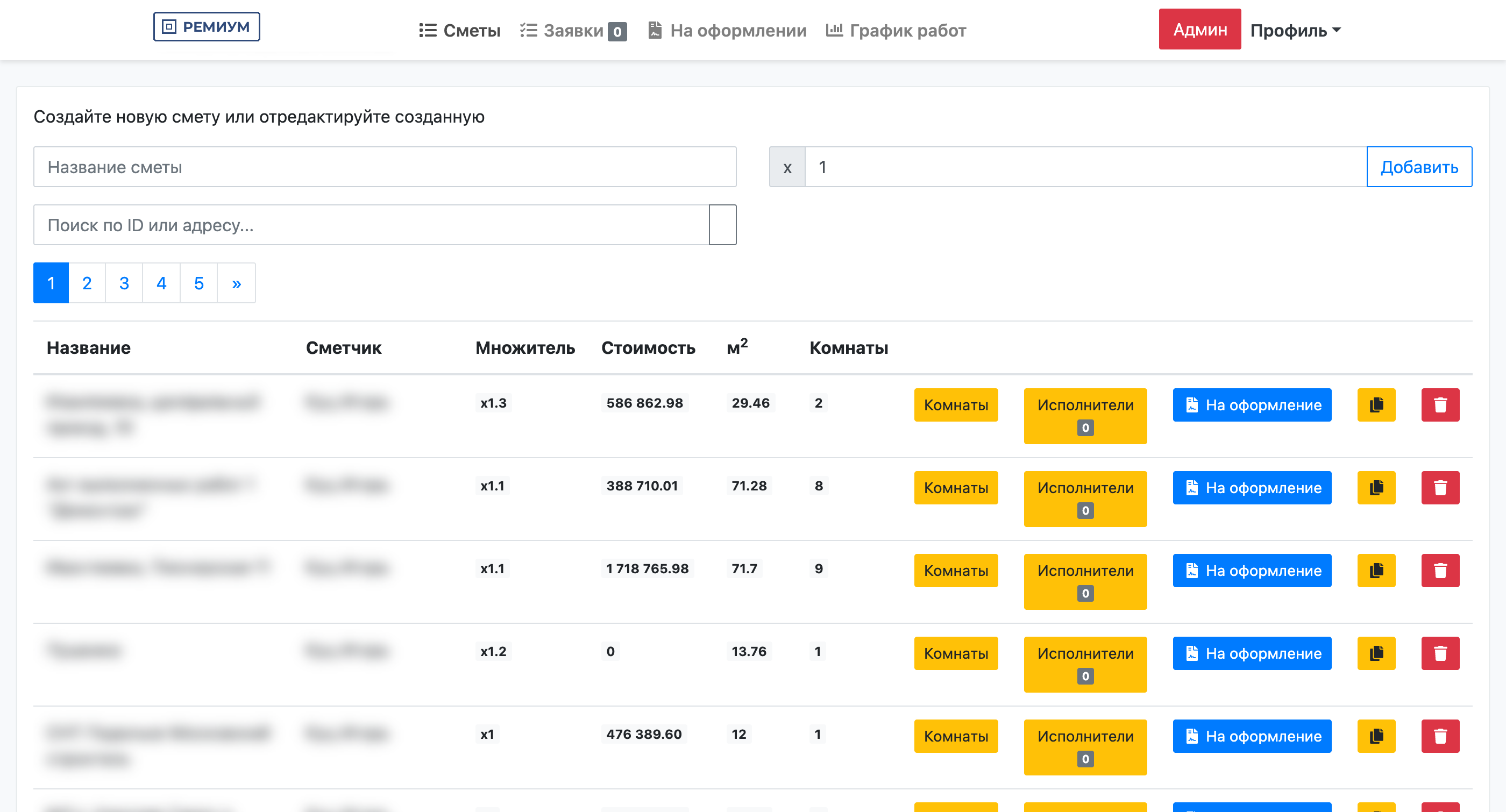Go to На оформлении page
1506x812 pixels.
click(x=727, y=31)
